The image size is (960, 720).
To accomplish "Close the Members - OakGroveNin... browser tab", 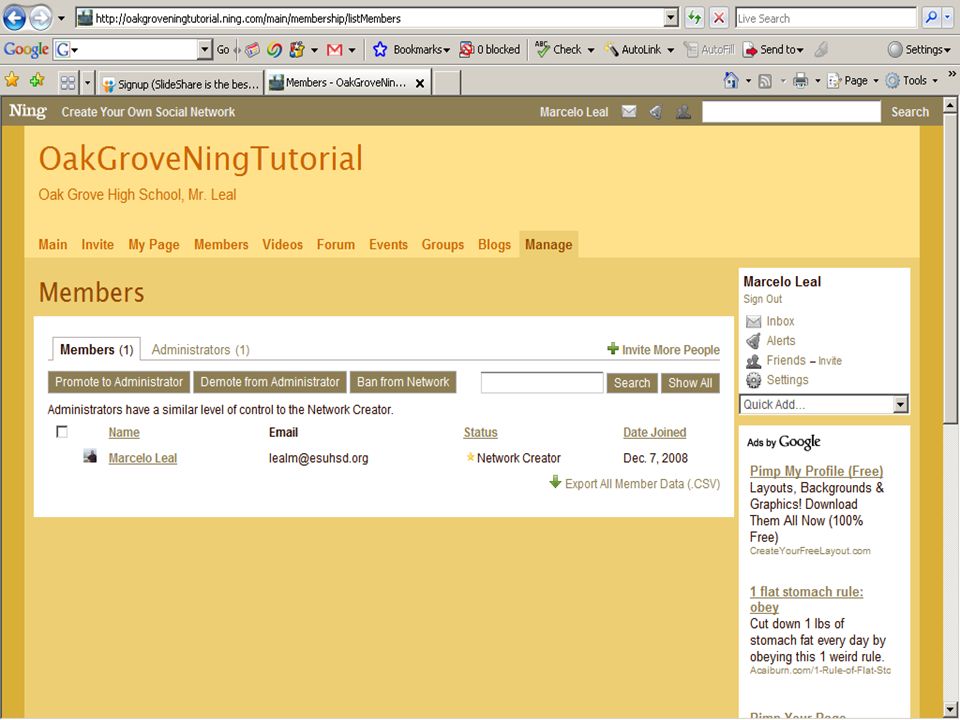I will (x=420, y=83).
